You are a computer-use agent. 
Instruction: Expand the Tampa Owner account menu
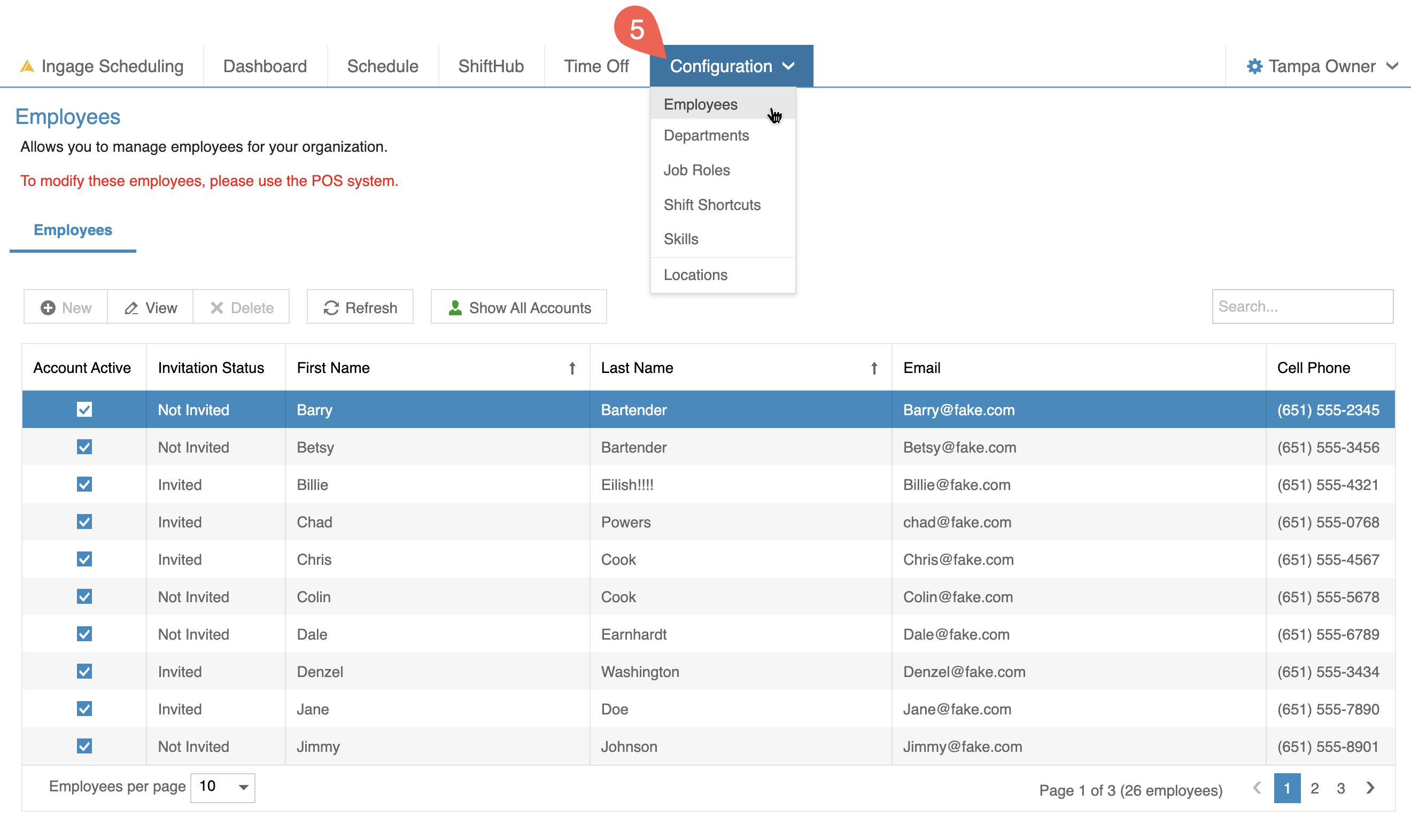point(1392,66)
